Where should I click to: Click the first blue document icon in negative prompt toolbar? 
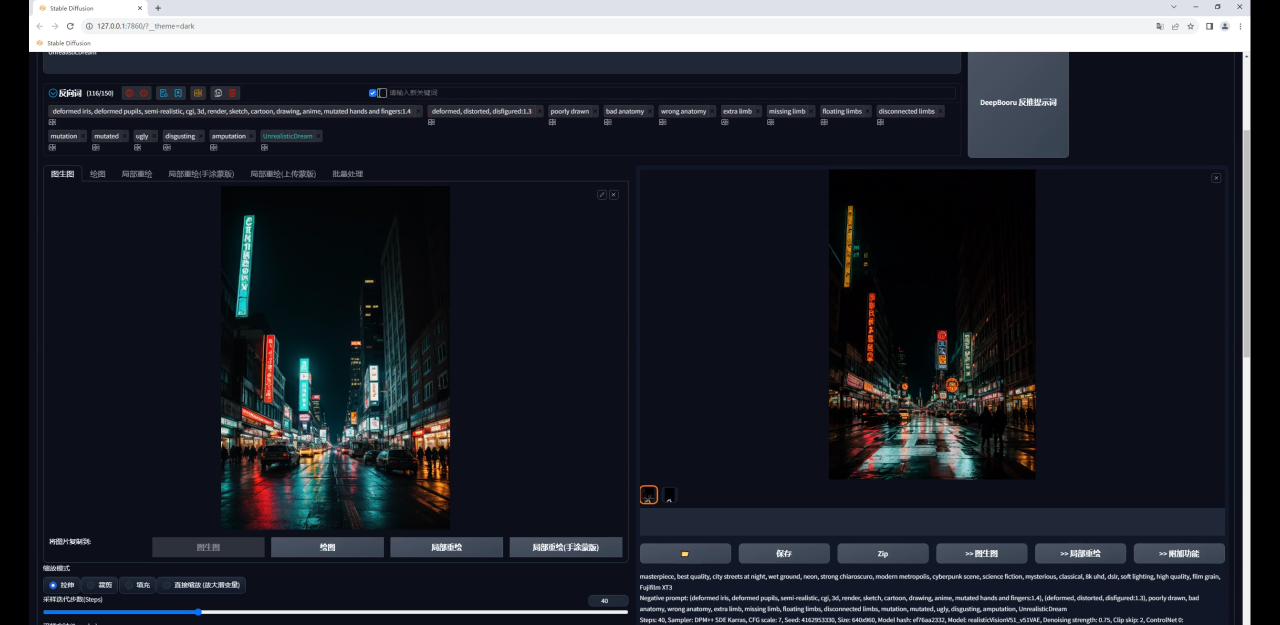163,93
